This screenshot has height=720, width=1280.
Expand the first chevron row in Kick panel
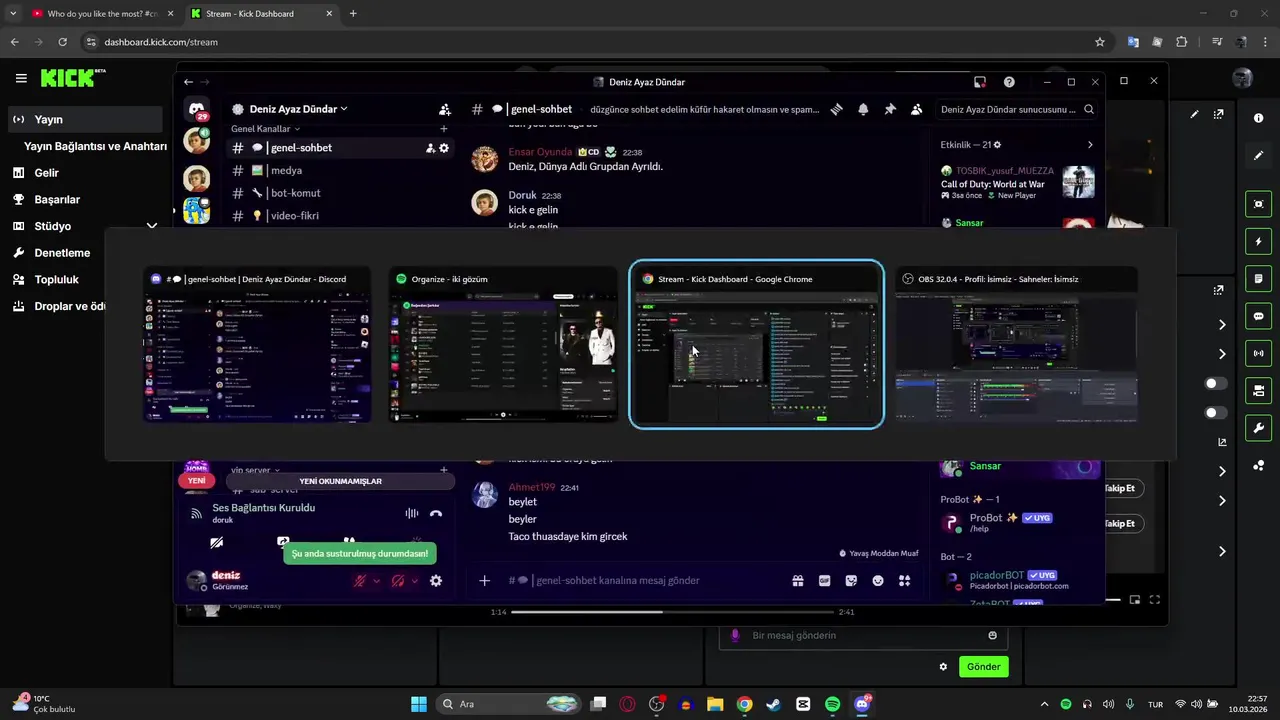(1222, 325)
